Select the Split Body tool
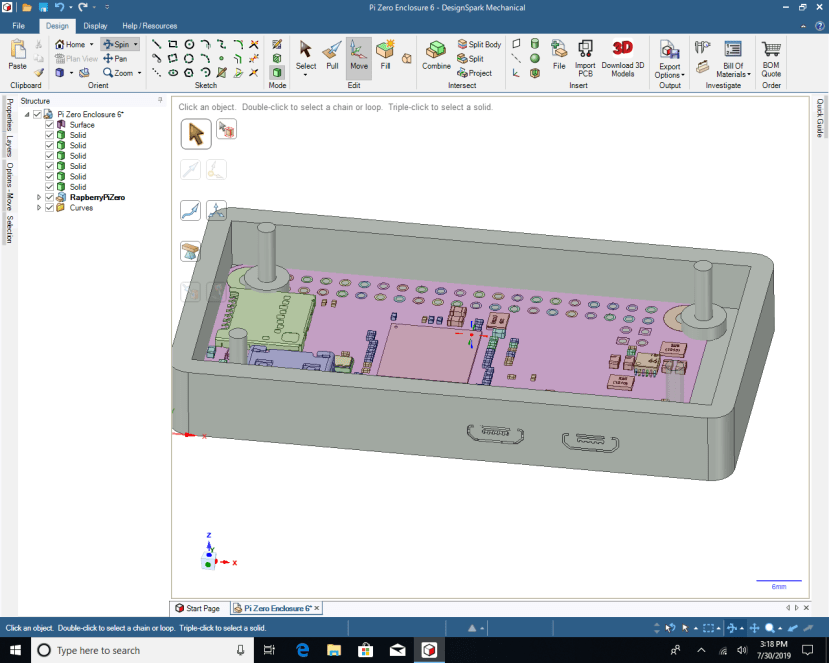This screenshot has width=829, height=663. pyautogui.click(x=479, y=44)
